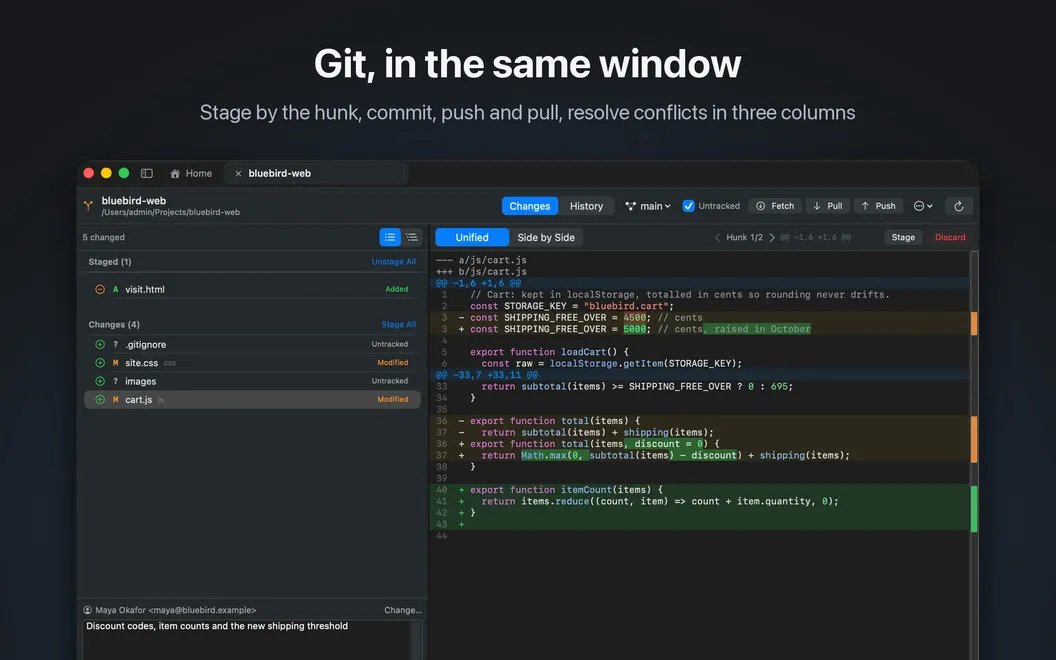Screen dimensions: 1056x660
Task: Click the Staged (1) section header
Action: pos(110,261)
